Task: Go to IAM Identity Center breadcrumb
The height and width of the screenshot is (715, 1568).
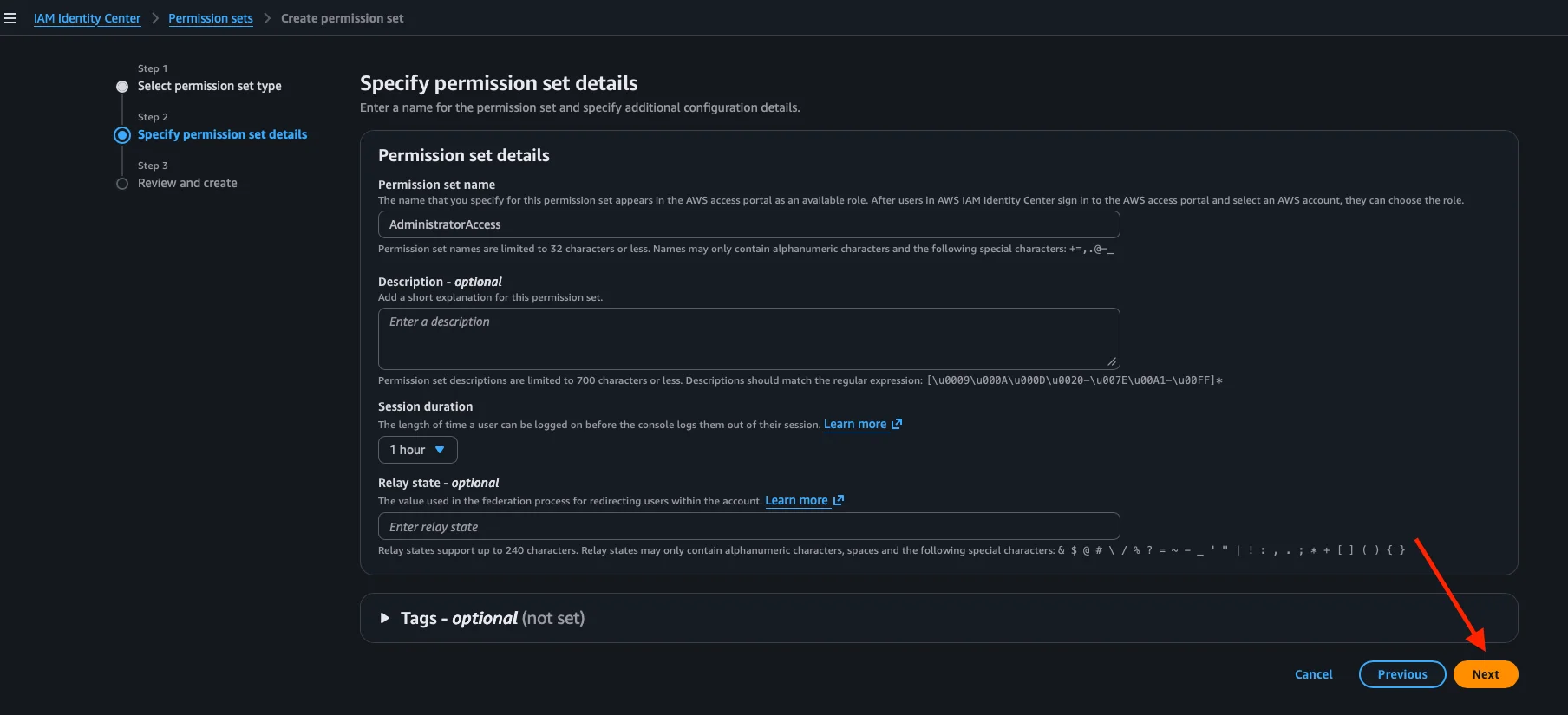Action: (87, 18)
